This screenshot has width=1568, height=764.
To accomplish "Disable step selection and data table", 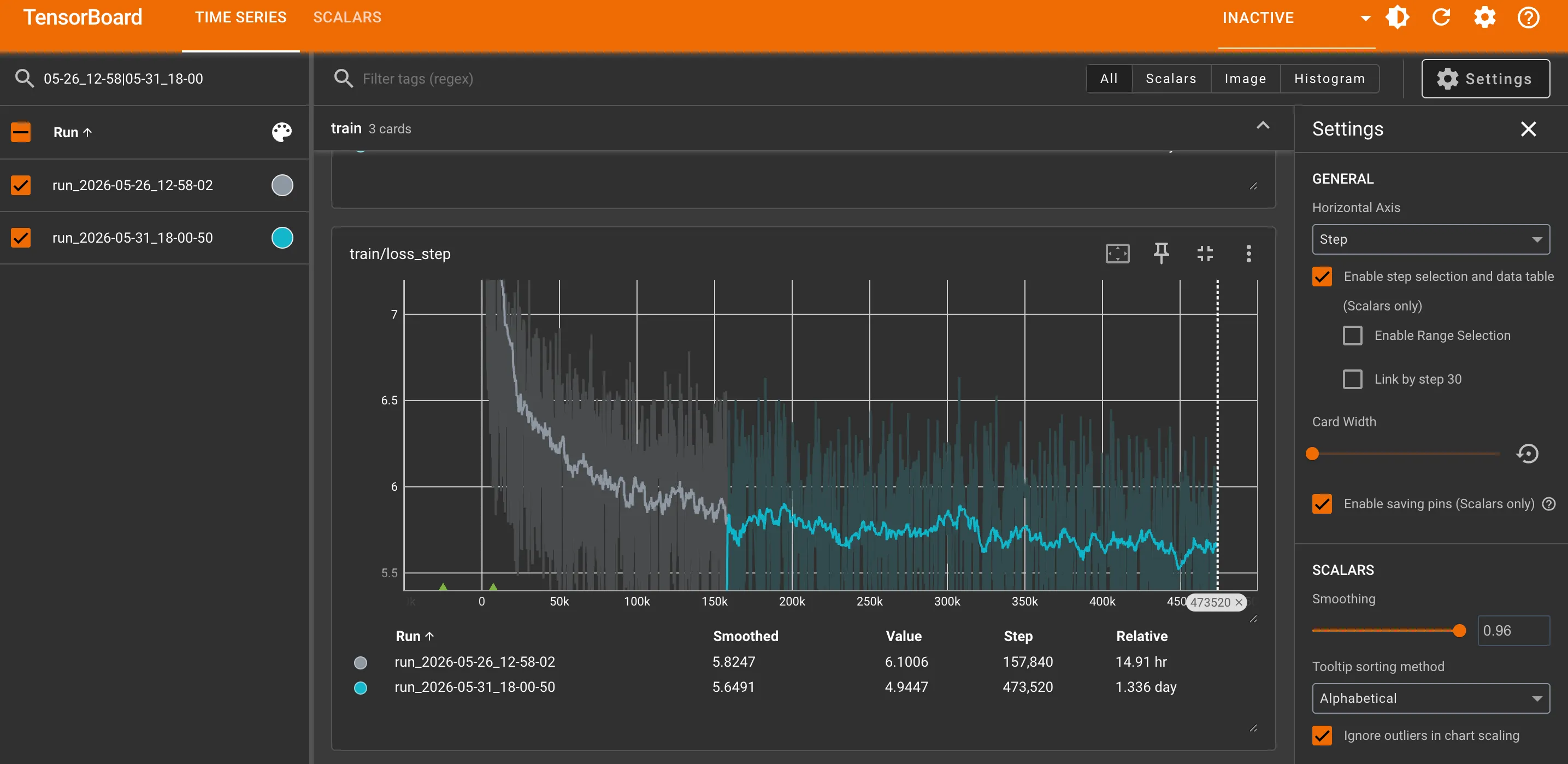I will [1322, 277].
